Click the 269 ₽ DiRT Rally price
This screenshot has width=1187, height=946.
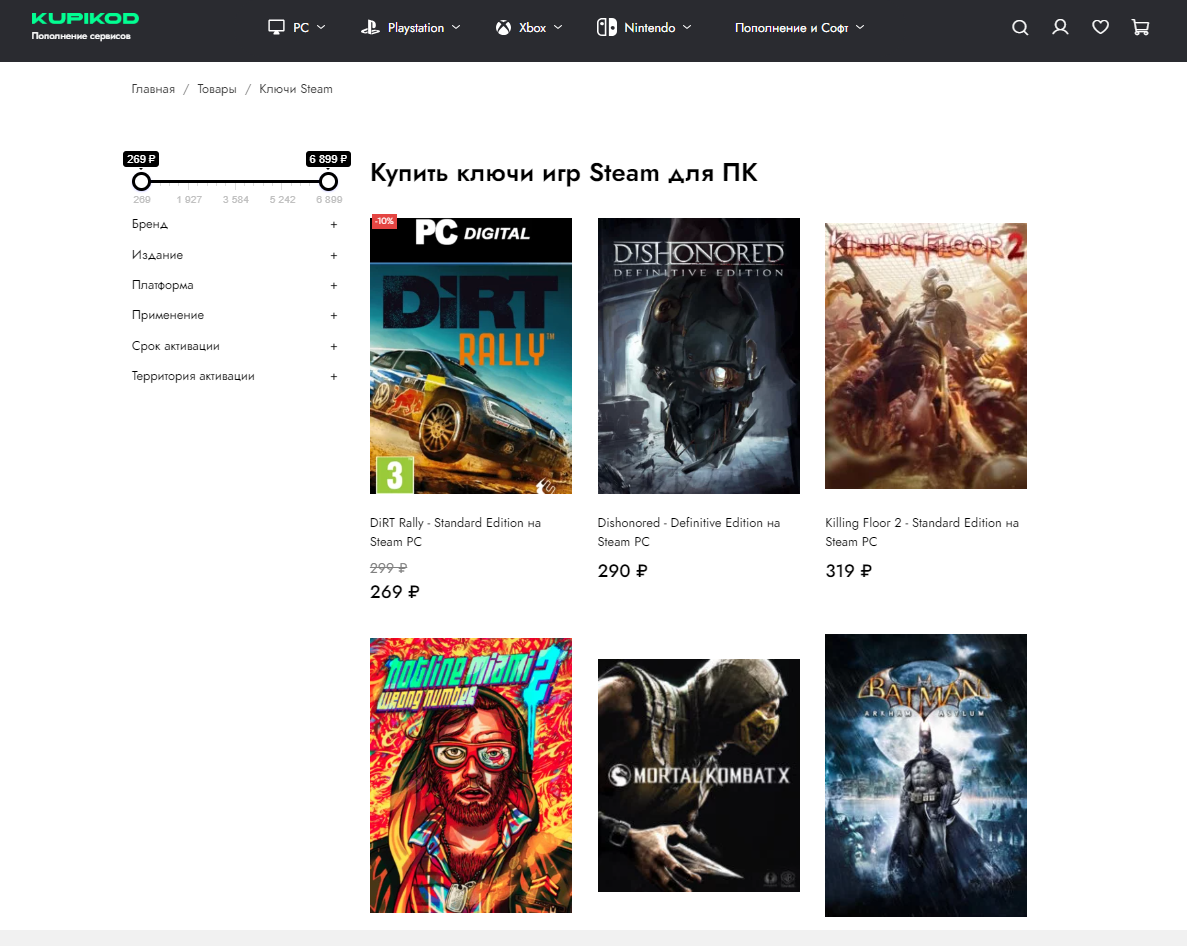[394, 592]
